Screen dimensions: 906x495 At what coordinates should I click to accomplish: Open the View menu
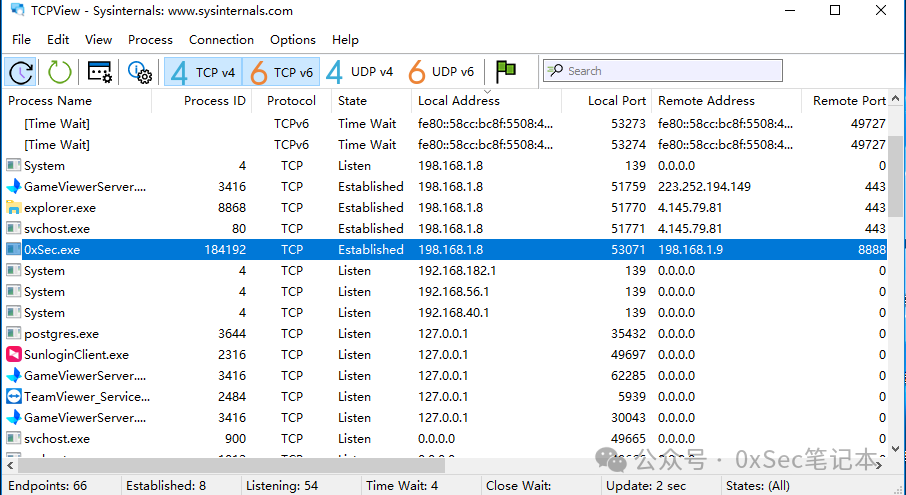pyautogui.click(x=98, y=39)
